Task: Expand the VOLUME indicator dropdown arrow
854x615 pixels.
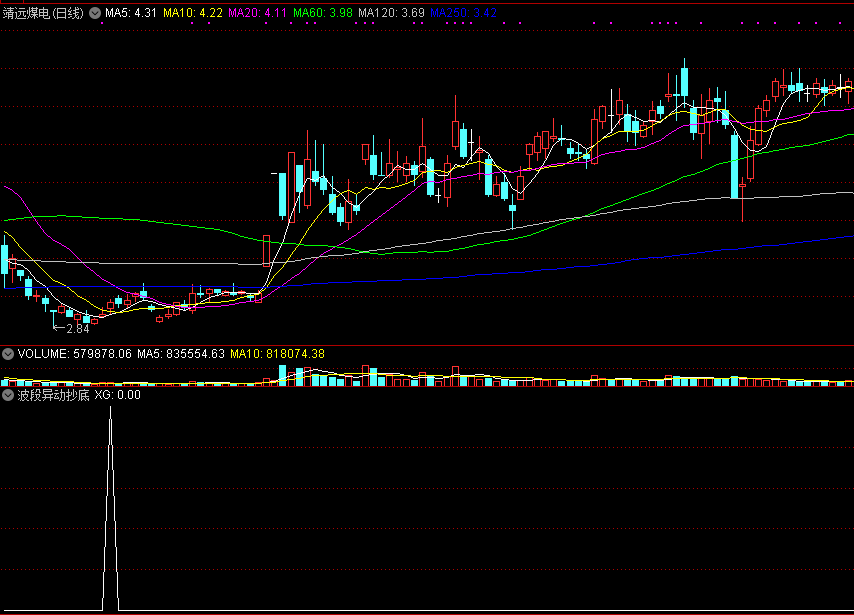Action: pyautogui.click(x=8, y=354)
